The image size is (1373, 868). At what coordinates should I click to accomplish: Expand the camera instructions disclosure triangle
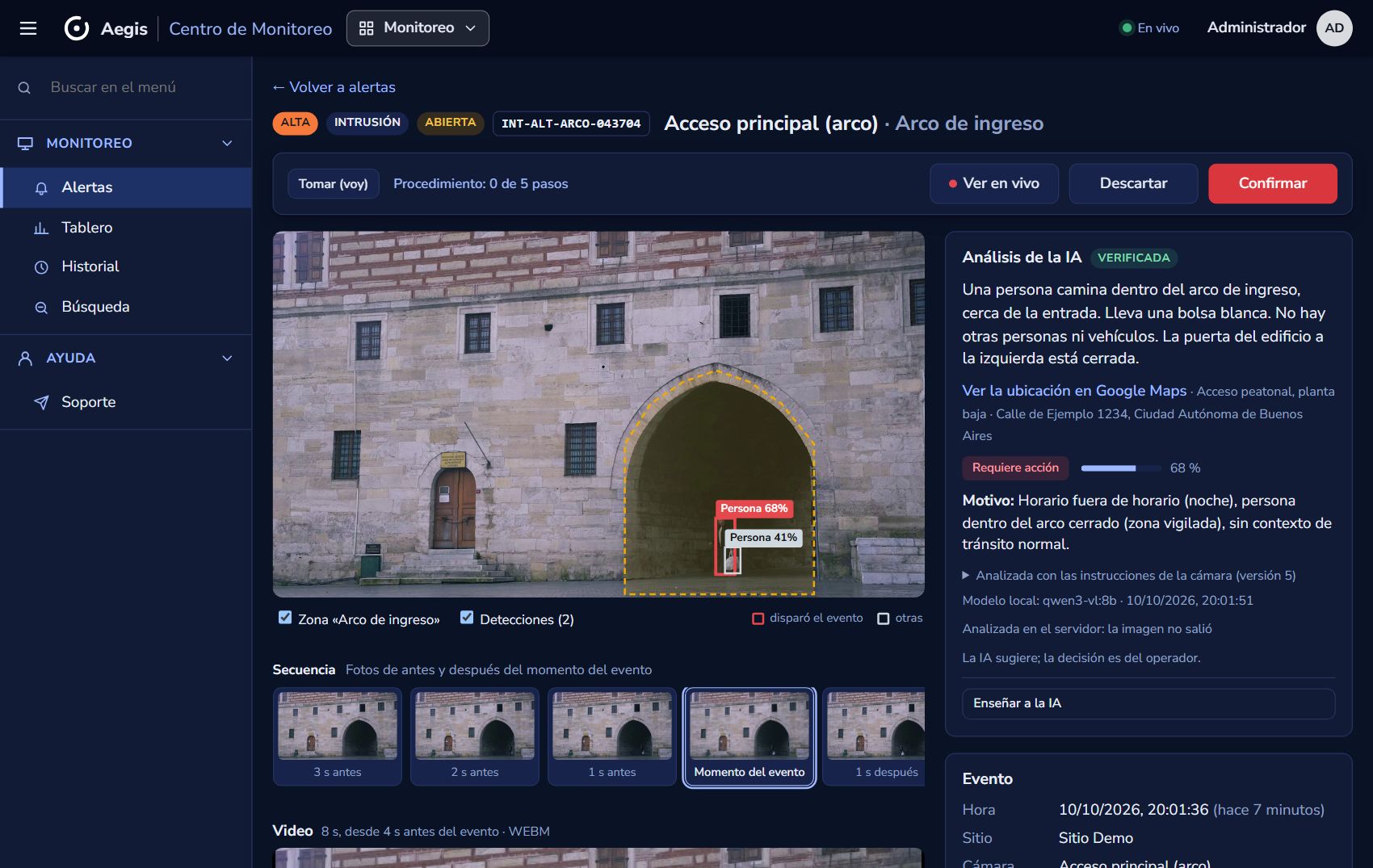[966, 576]
